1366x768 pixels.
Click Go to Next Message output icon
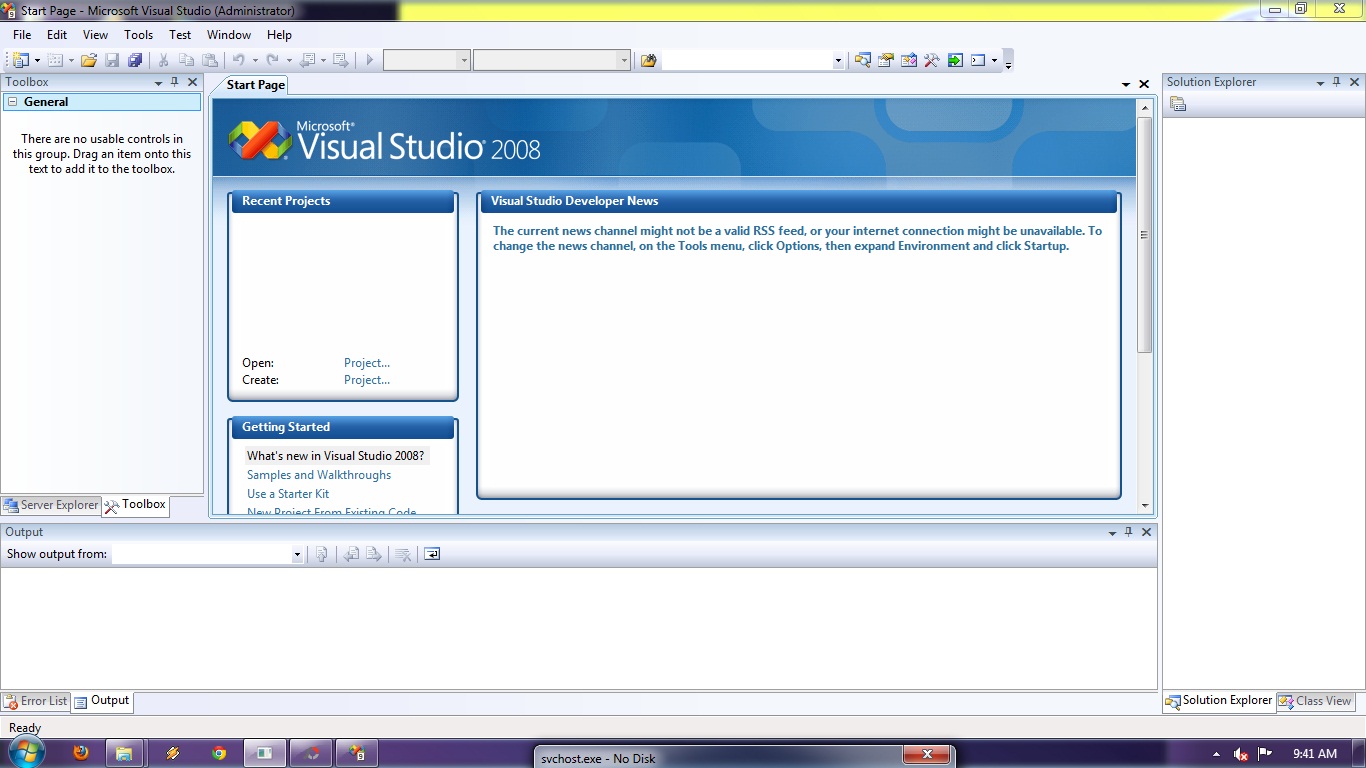click(x=373, y=554)
